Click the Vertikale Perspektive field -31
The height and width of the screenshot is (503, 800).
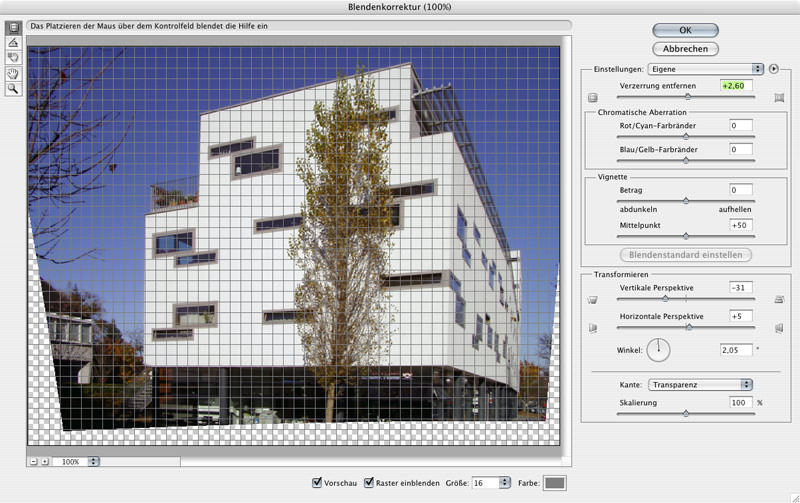click(x=741, y=288)
